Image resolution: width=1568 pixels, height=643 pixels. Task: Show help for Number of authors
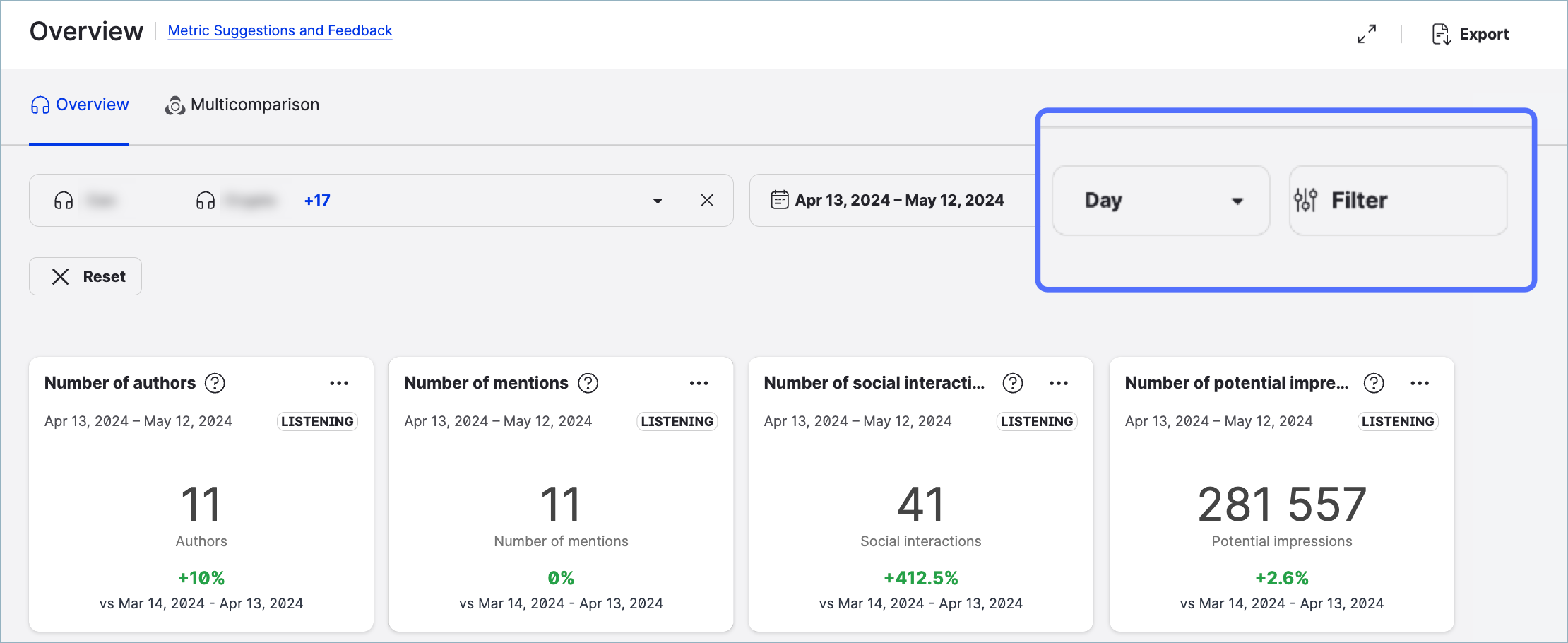(x=215, y=383)
